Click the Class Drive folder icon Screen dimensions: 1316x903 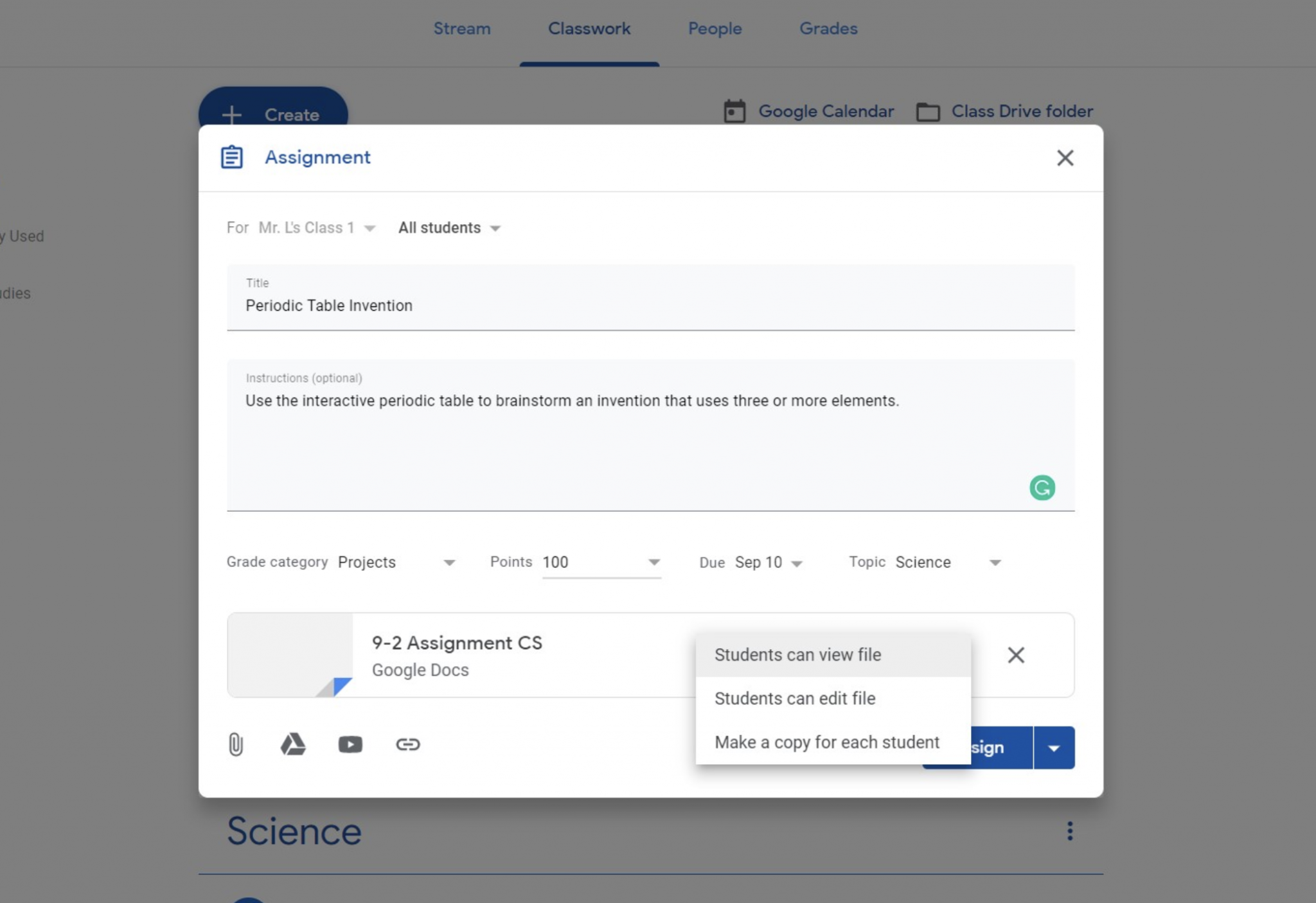coord(928,111)
